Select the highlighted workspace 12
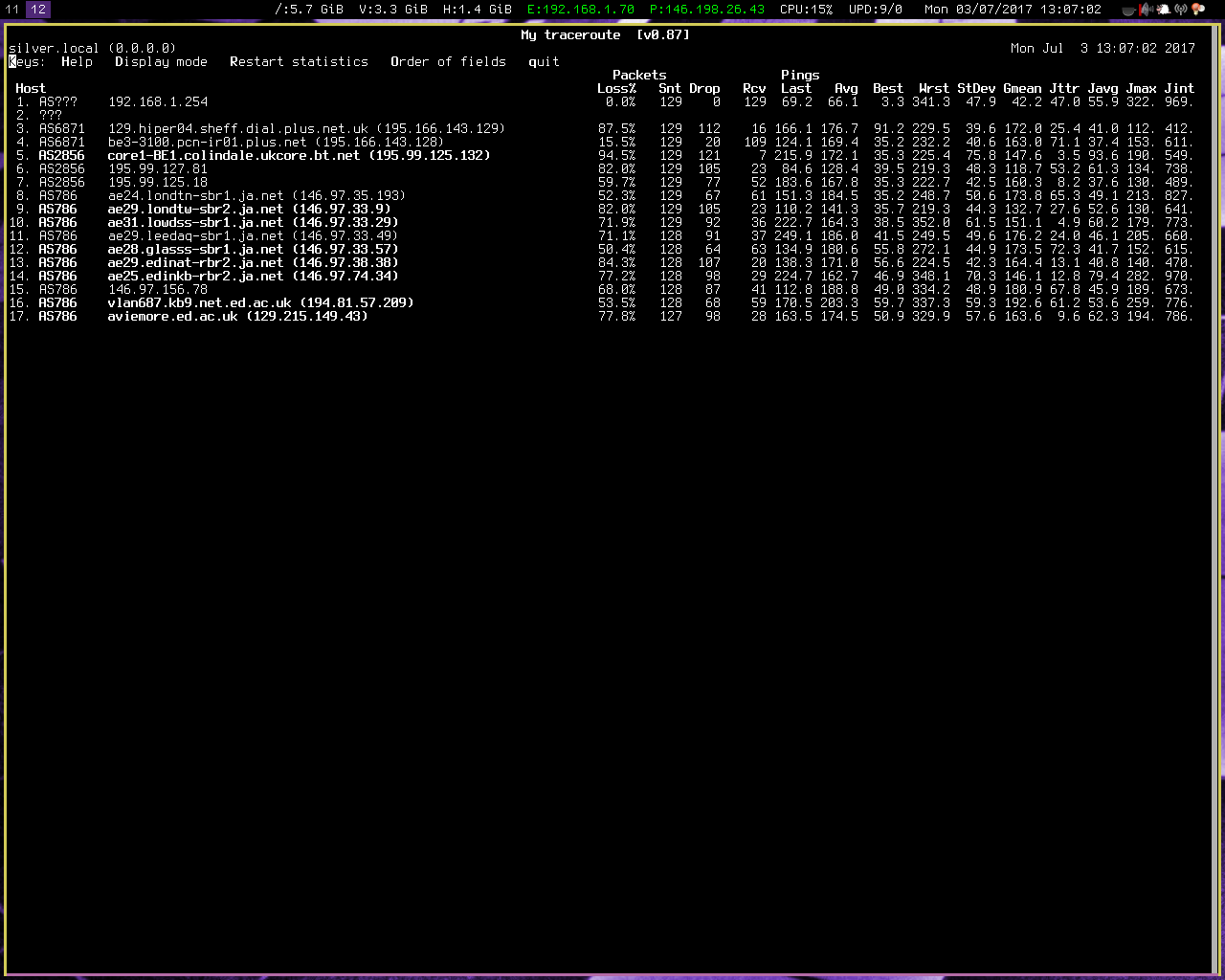Image resolution: width=1225 pixels, height=980 pixels. pos(38,10)
